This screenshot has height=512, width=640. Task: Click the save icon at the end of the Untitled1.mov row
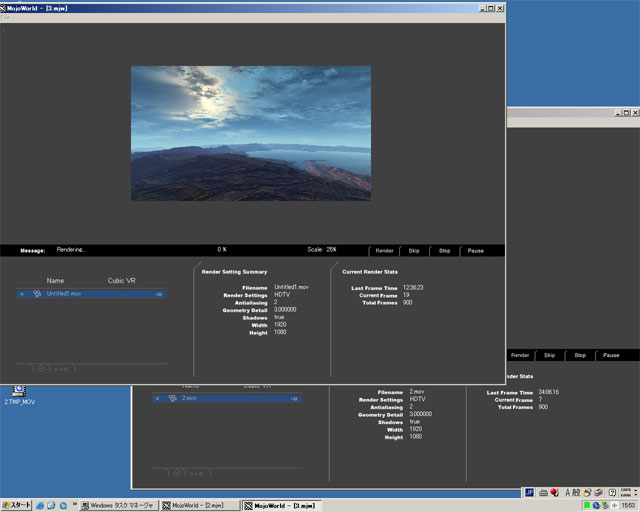pyautogui.click(x=159, y=294)
